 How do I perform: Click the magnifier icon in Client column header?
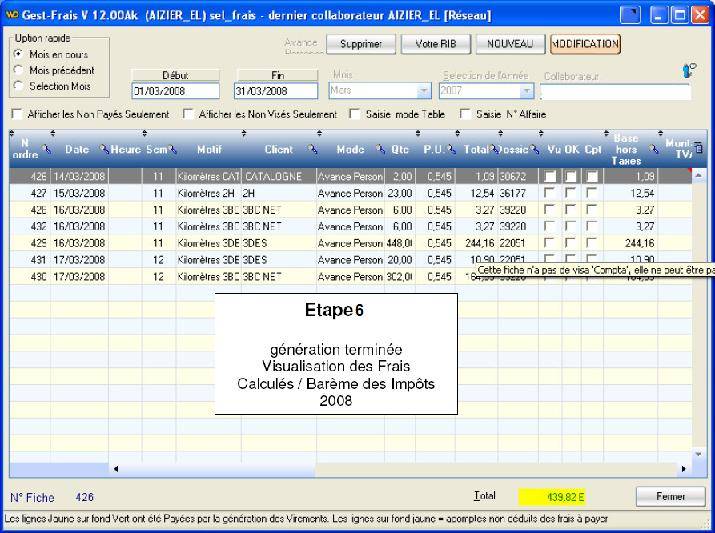pyautogui.click(x=311, y=149)
